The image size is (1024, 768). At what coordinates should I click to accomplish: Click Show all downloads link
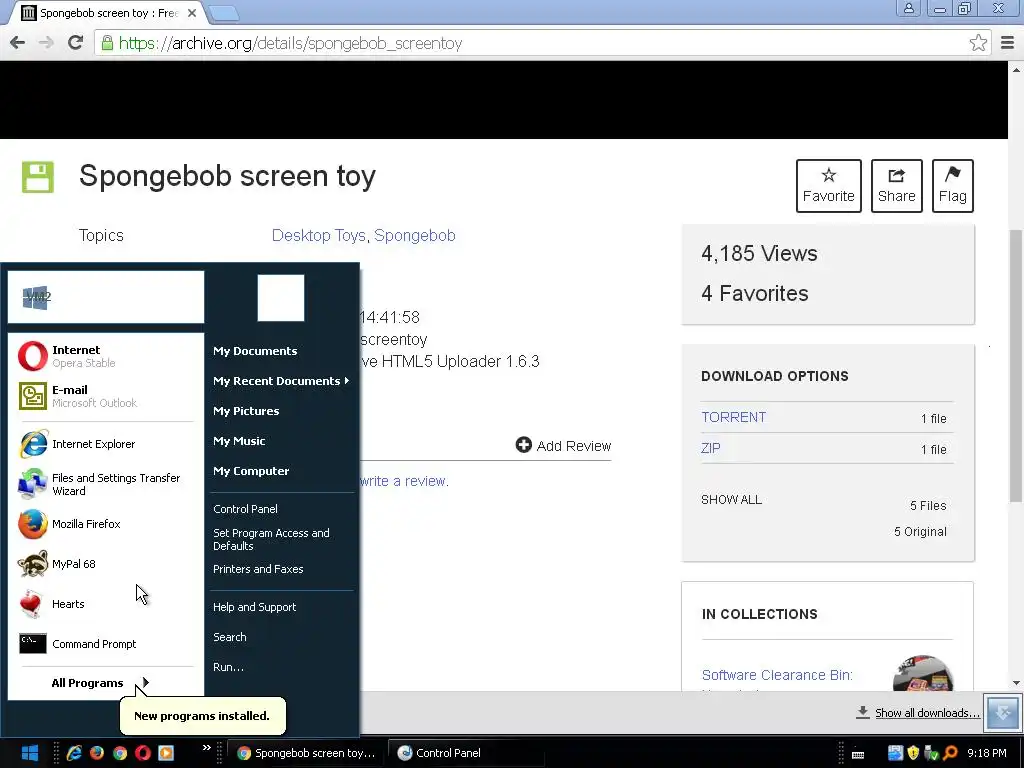[x=927, y=712]
